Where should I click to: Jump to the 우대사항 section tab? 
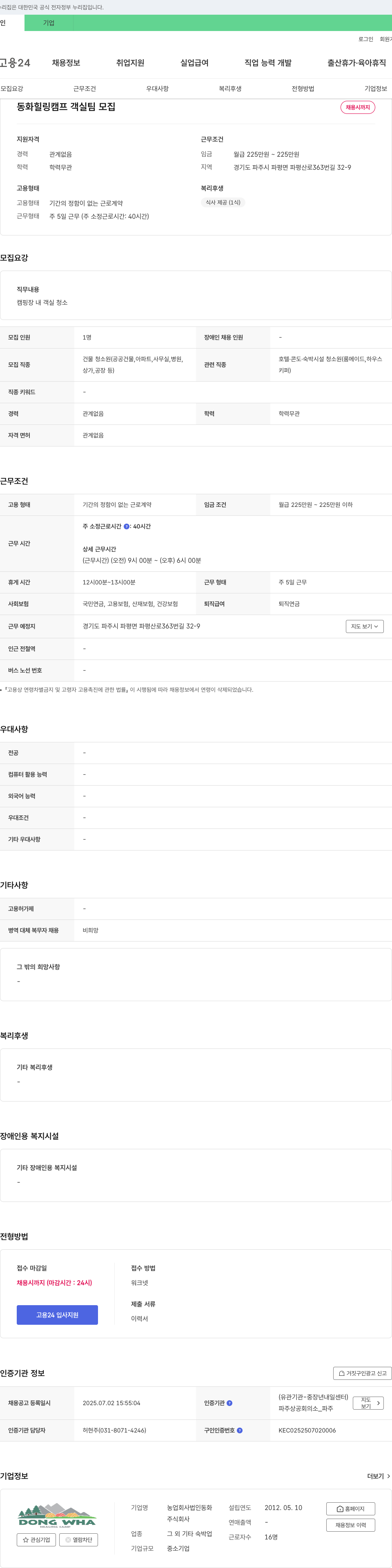pyautogui.click(x=158, y=89)
